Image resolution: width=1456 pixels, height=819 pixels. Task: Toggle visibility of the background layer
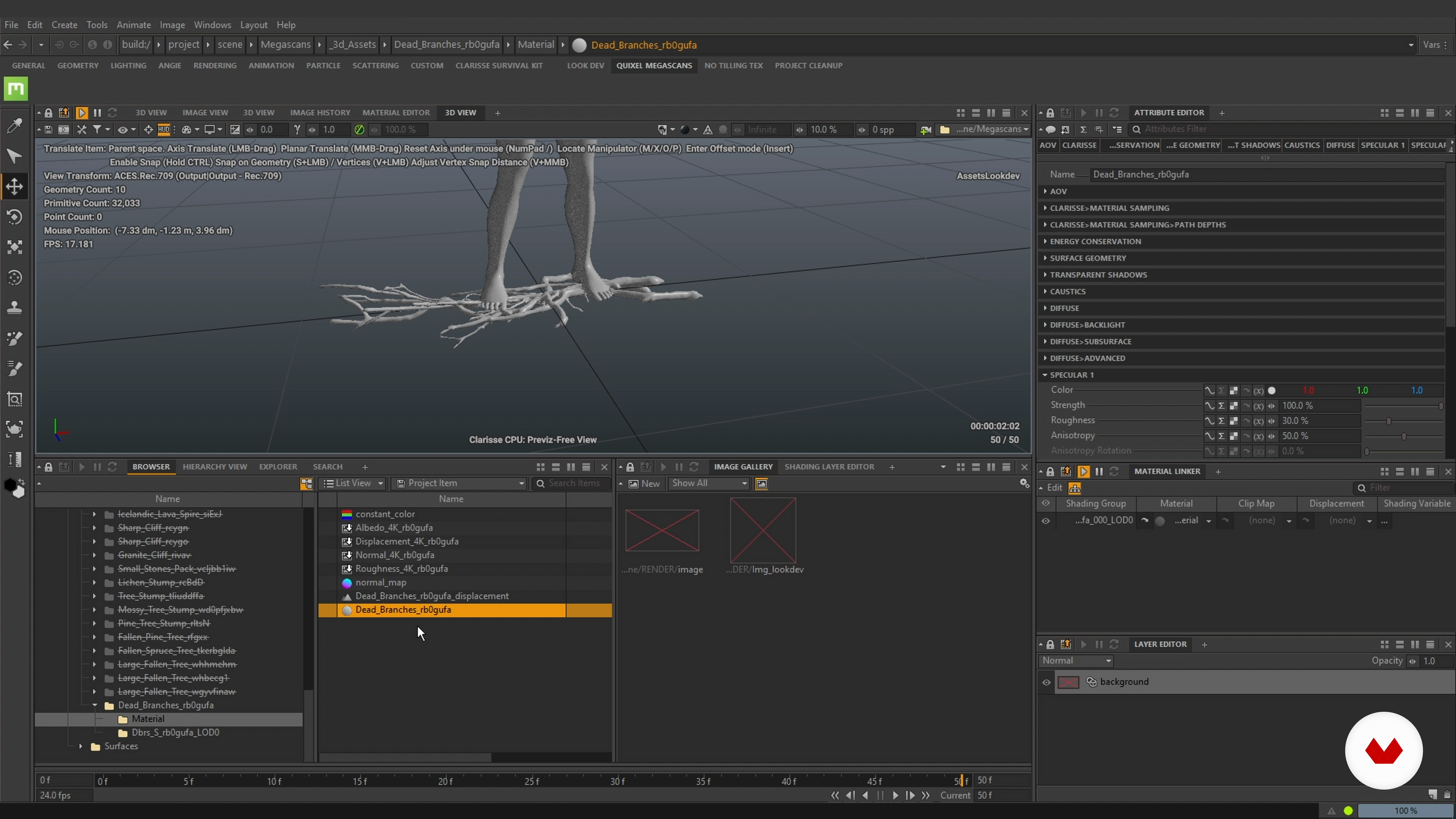1046,682
